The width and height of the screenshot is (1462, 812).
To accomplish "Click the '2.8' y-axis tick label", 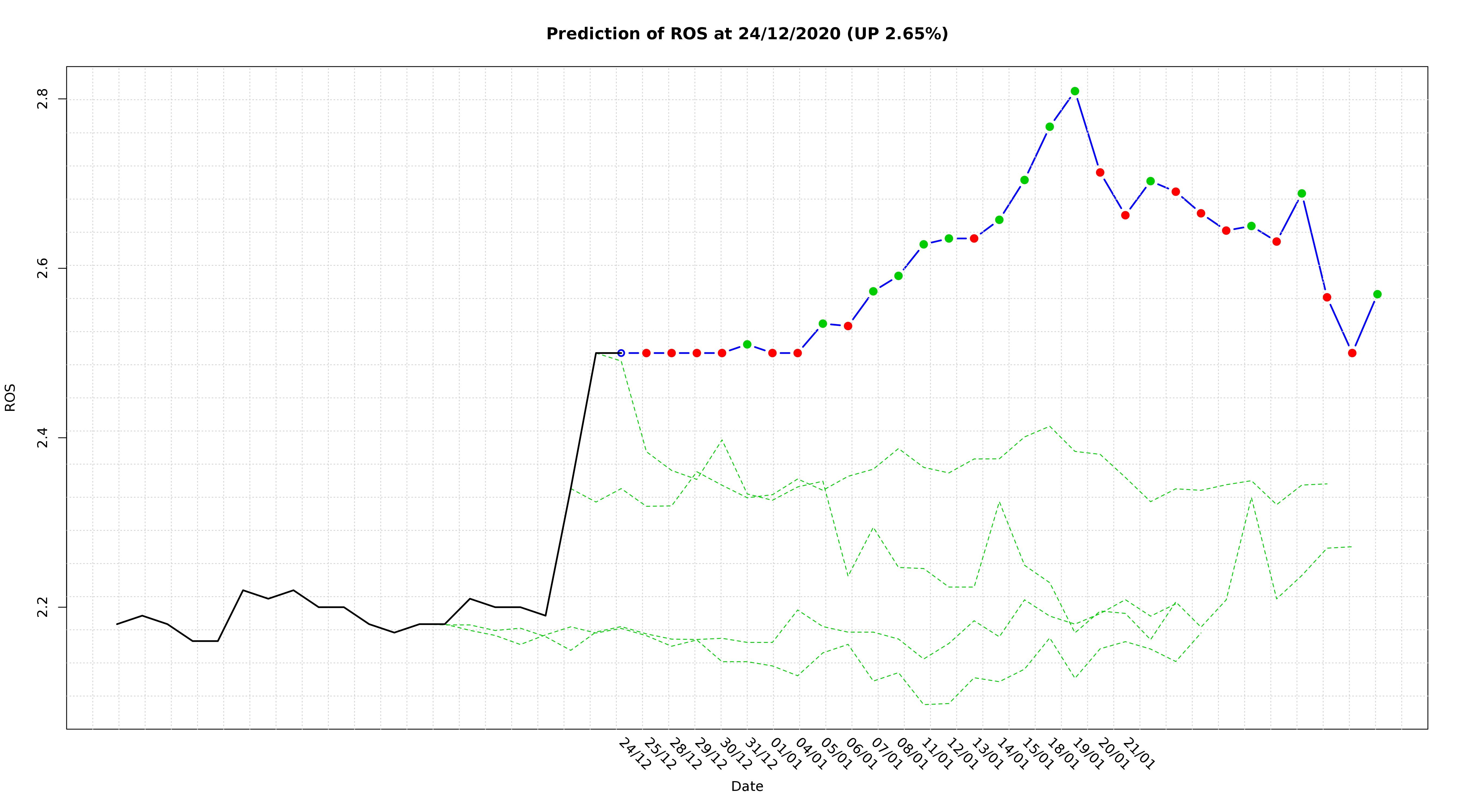I will [x=43, y=99].
